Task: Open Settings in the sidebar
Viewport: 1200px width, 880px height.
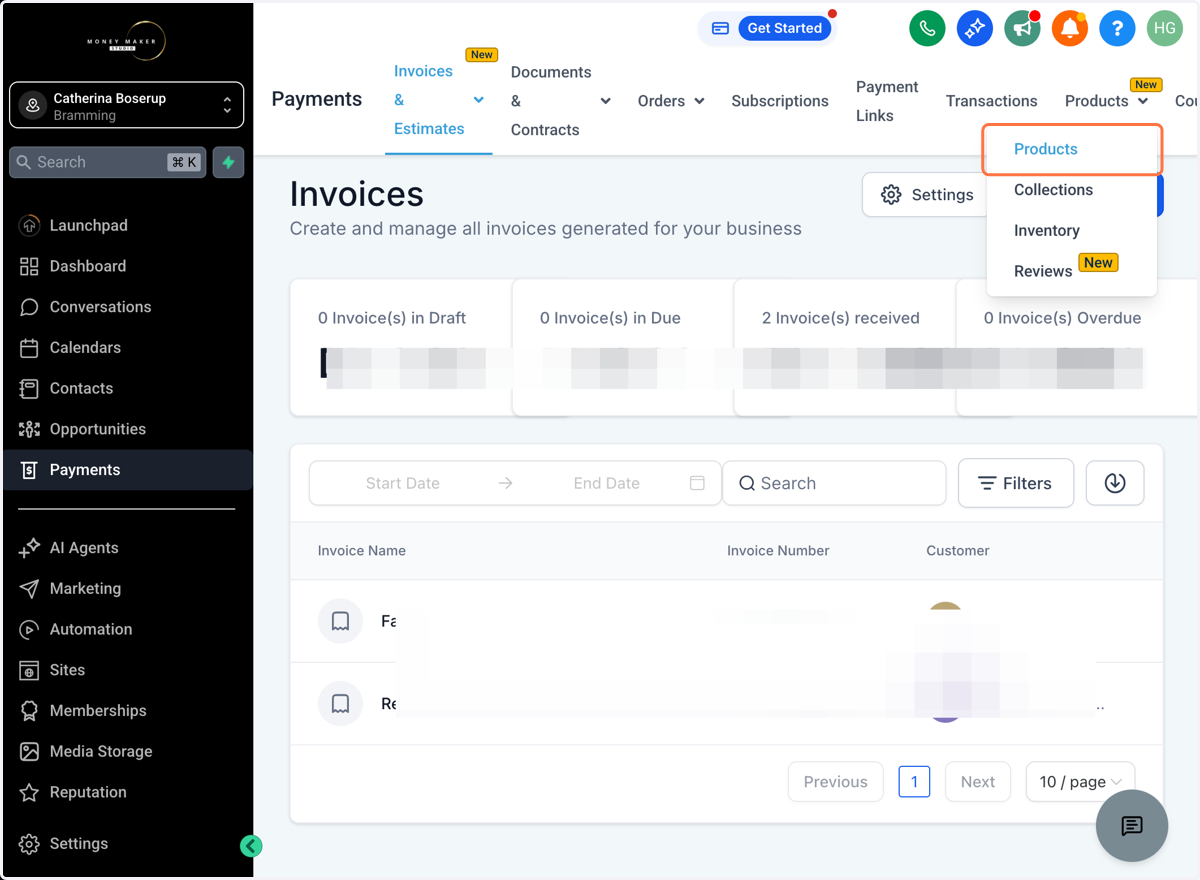Action: [127, 844]
